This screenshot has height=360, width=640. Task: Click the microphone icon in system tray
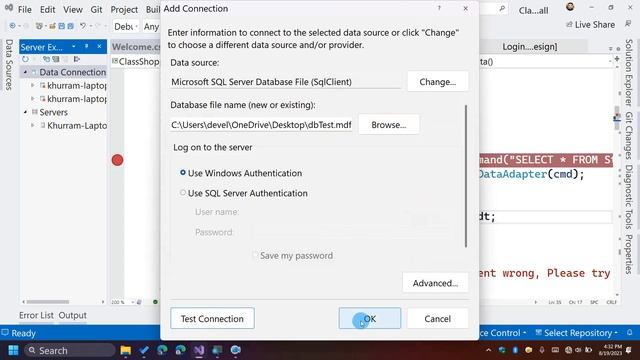coord(542,350)
